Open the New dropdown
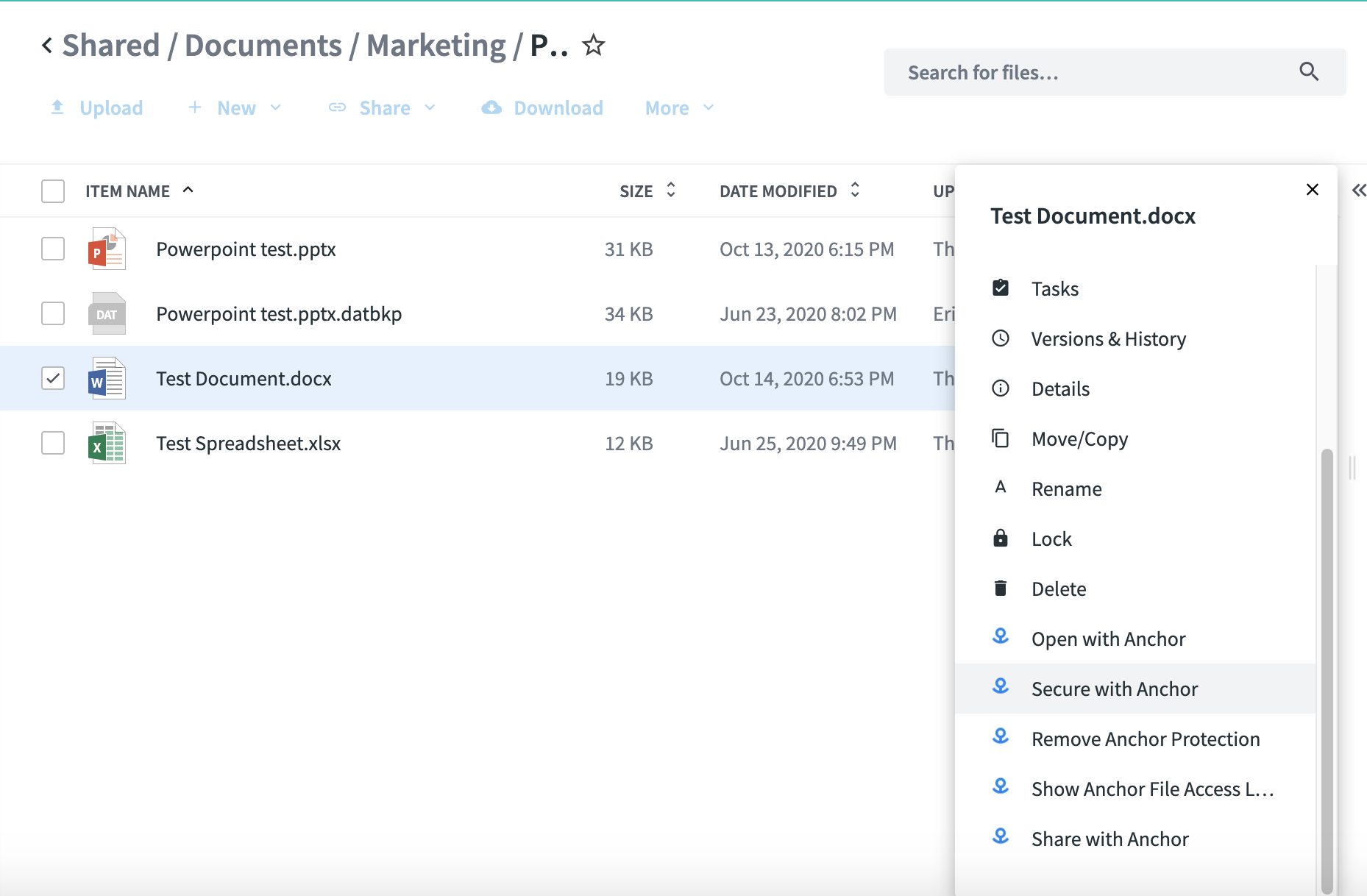Image resolution: width=1367 pixels, height=896 pixels. click(x=235, y=108)
